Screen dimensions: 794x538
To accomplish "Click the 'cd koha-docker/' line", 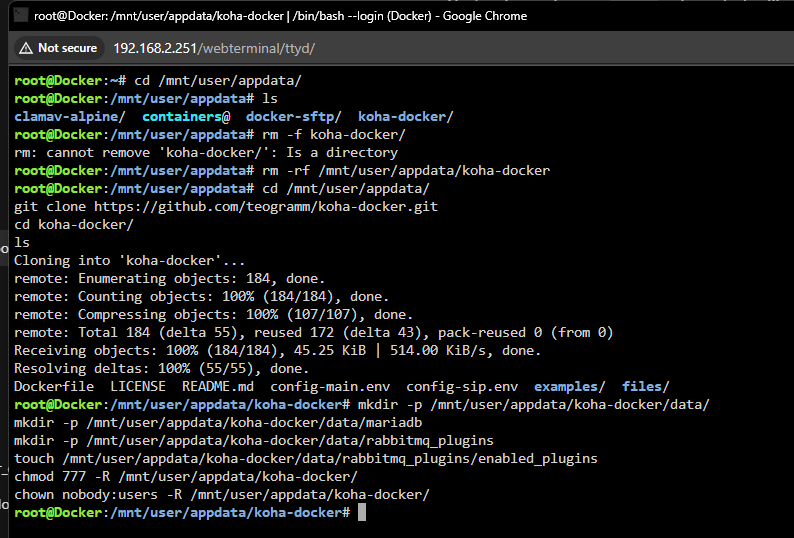I will pyautogui.click(x=74, y=224).
